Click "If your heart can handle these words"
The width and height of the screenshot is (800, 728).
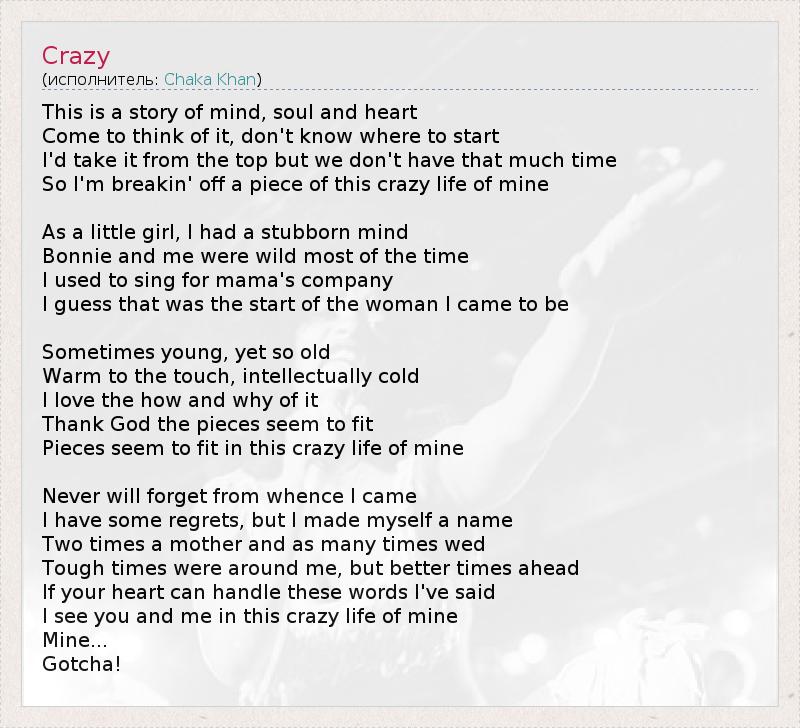pos(268,592)
